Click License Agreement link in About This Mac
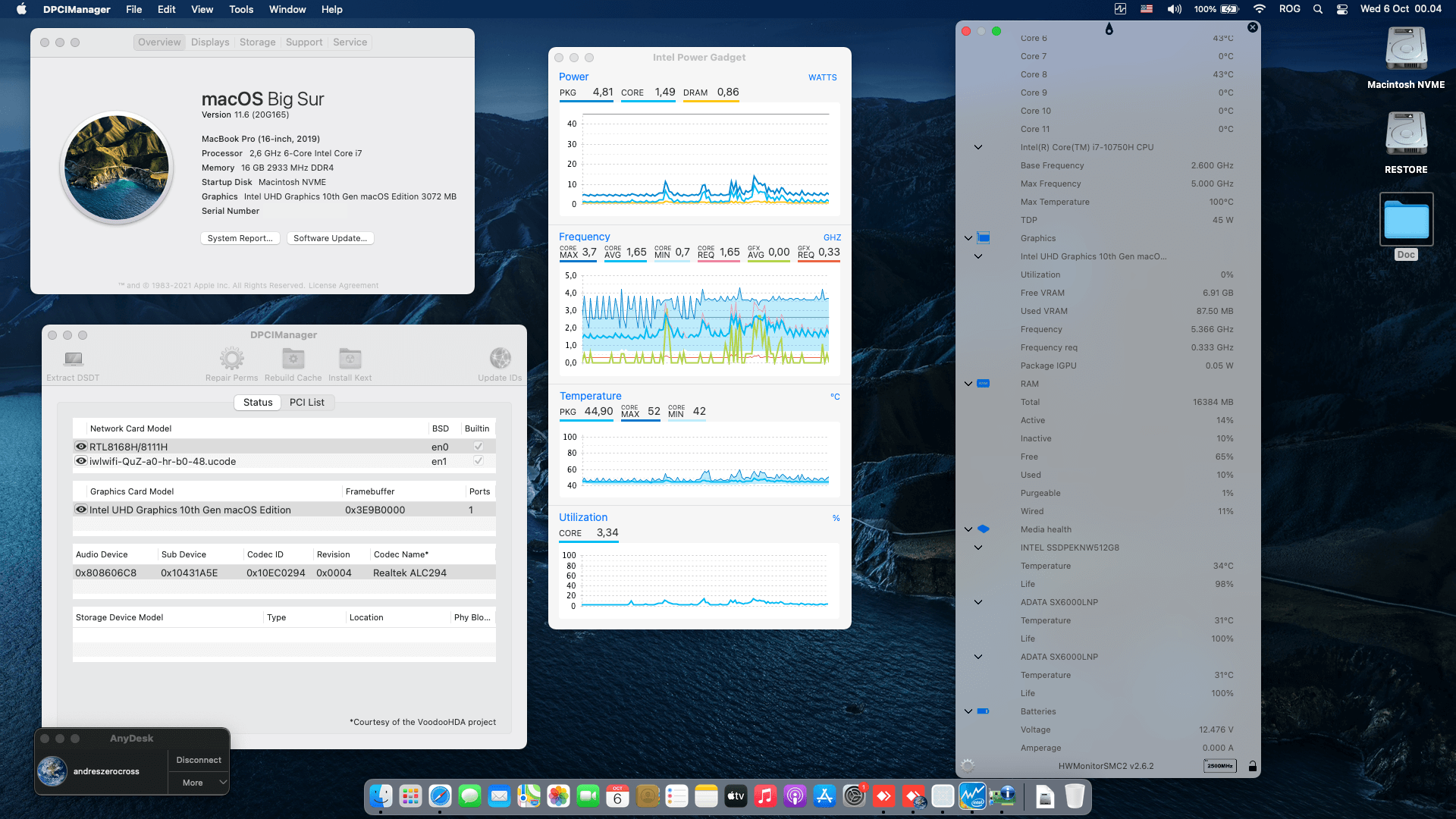This screenshot has height=819, width=1456. tap(343, 286)
